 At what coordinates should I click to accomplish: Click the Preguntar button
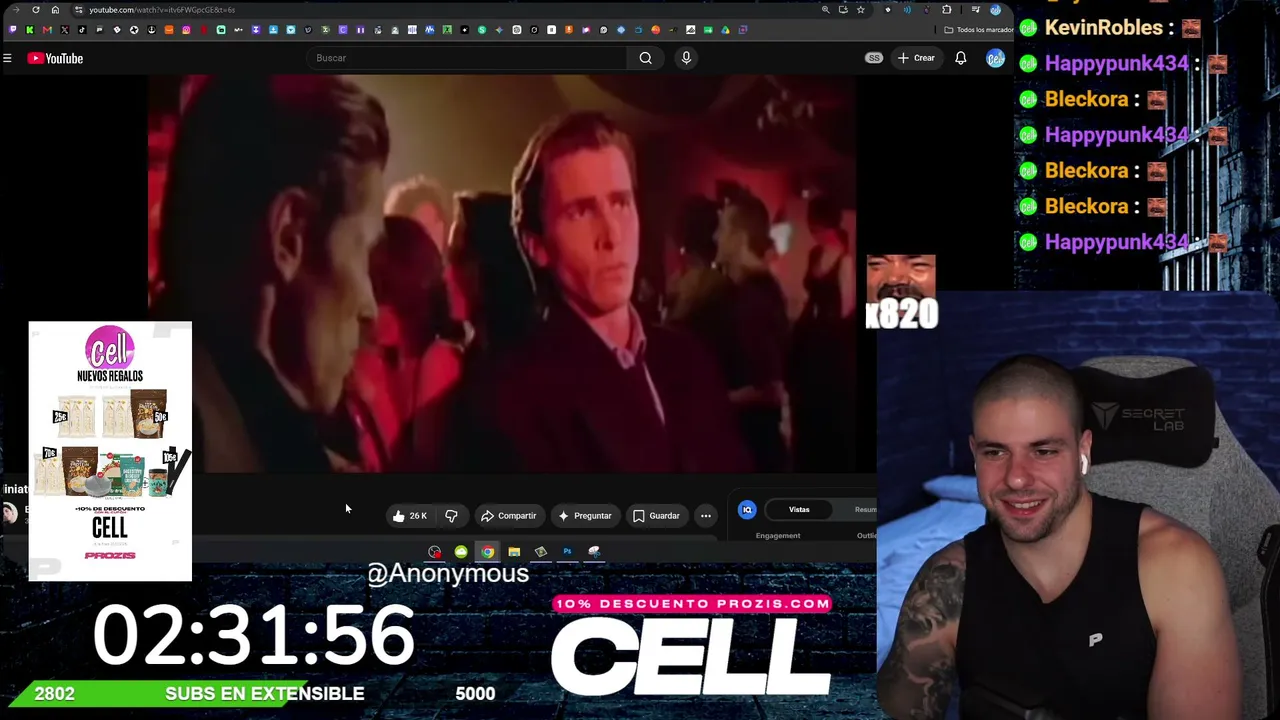[585, 516]
